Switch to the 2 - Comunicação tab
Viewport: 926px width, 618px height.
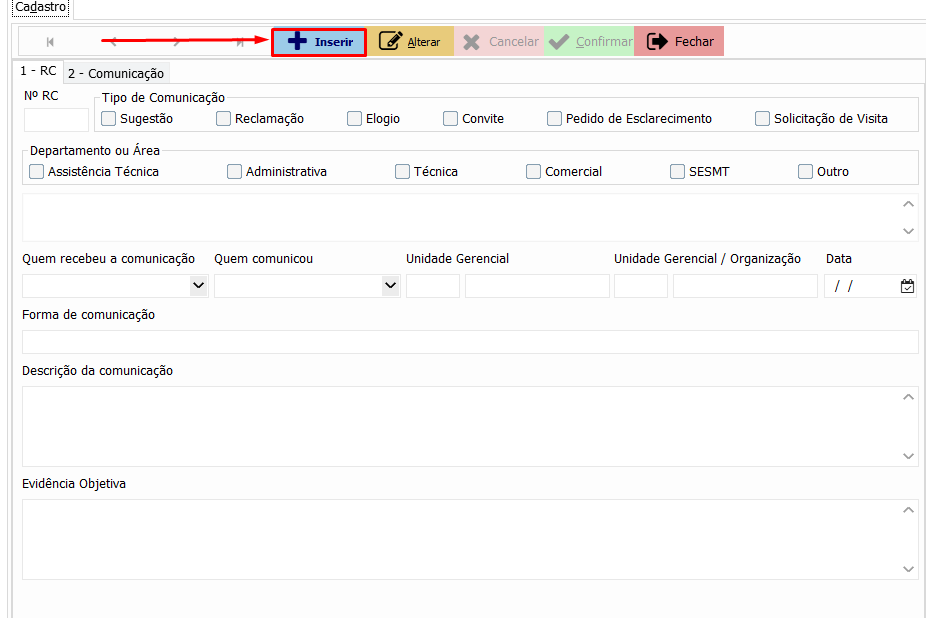[115, 73]
